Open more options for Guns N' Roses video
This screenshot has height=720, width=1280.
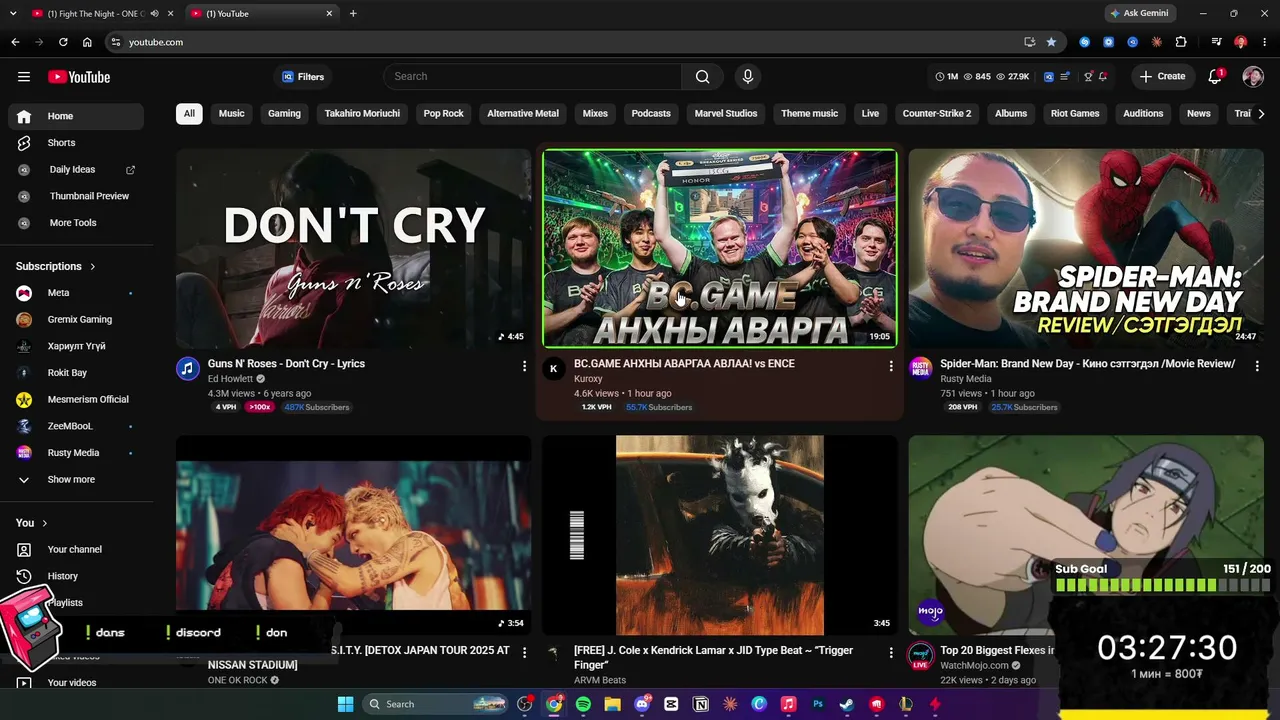524,366
